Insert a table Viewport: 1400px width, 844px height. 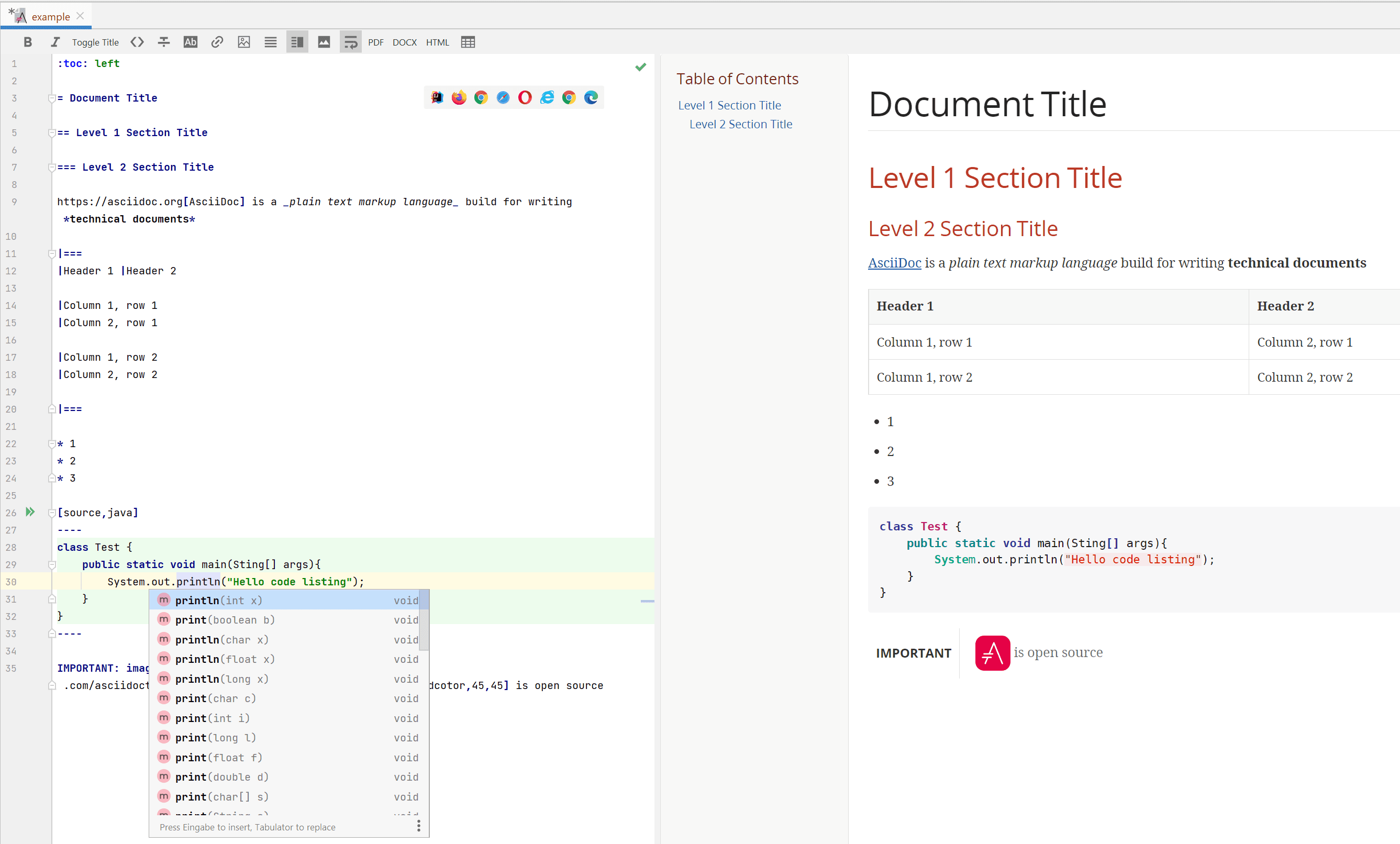pyautogui.click(x=468, y=41)
